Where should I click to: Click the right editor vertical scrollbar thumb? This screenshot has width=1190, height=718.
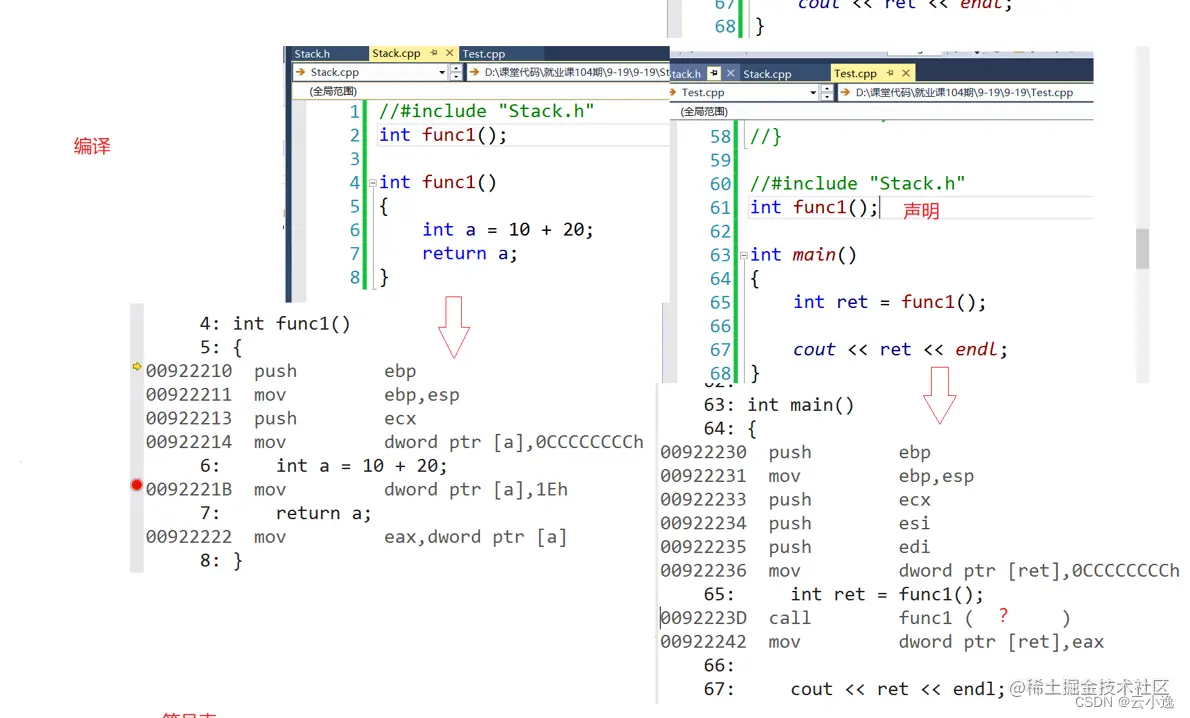pos(1142,248)
